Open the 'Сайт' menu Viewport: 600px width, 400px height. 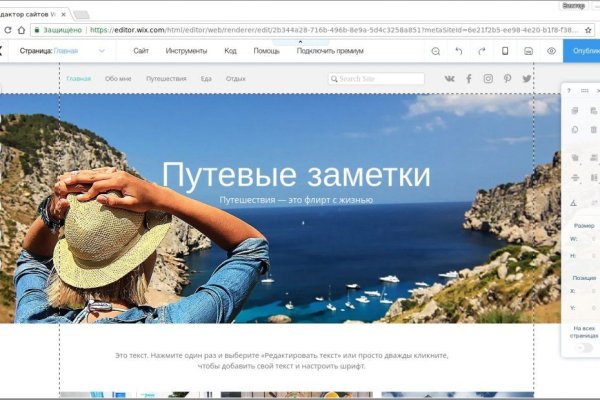tap(141, 50)
